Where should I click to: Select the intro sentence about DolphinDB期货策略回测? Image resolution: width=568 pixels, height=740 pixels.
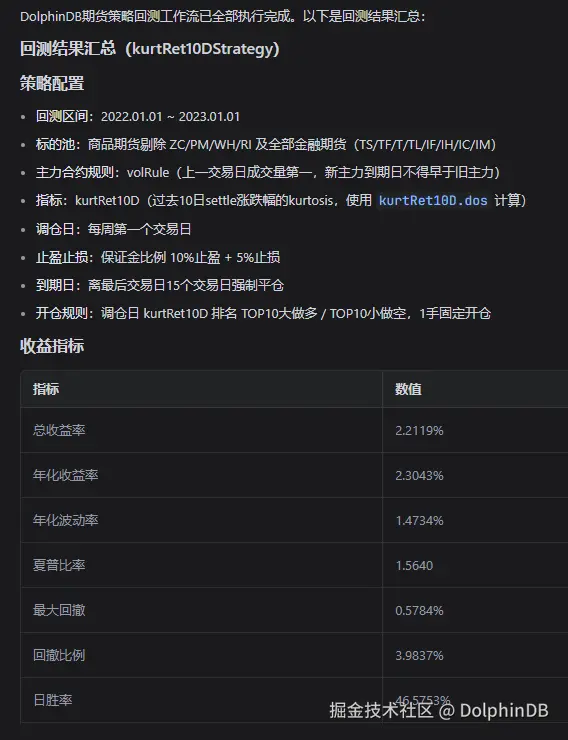[223, 17]
